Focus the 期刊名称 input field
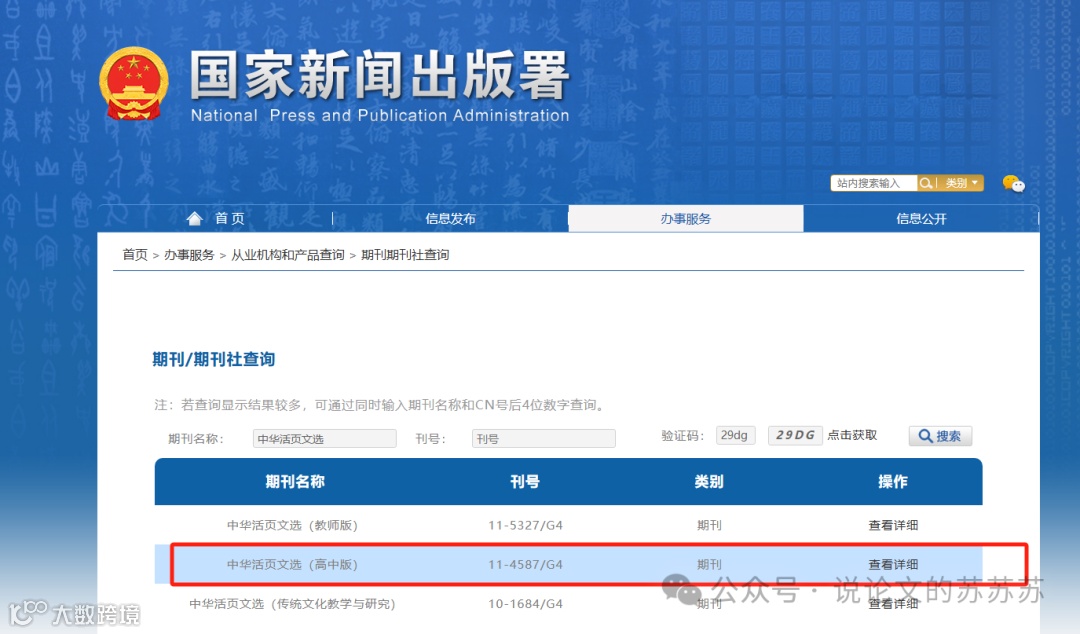This screenshot has height=634, width=1080. (324, 438)
